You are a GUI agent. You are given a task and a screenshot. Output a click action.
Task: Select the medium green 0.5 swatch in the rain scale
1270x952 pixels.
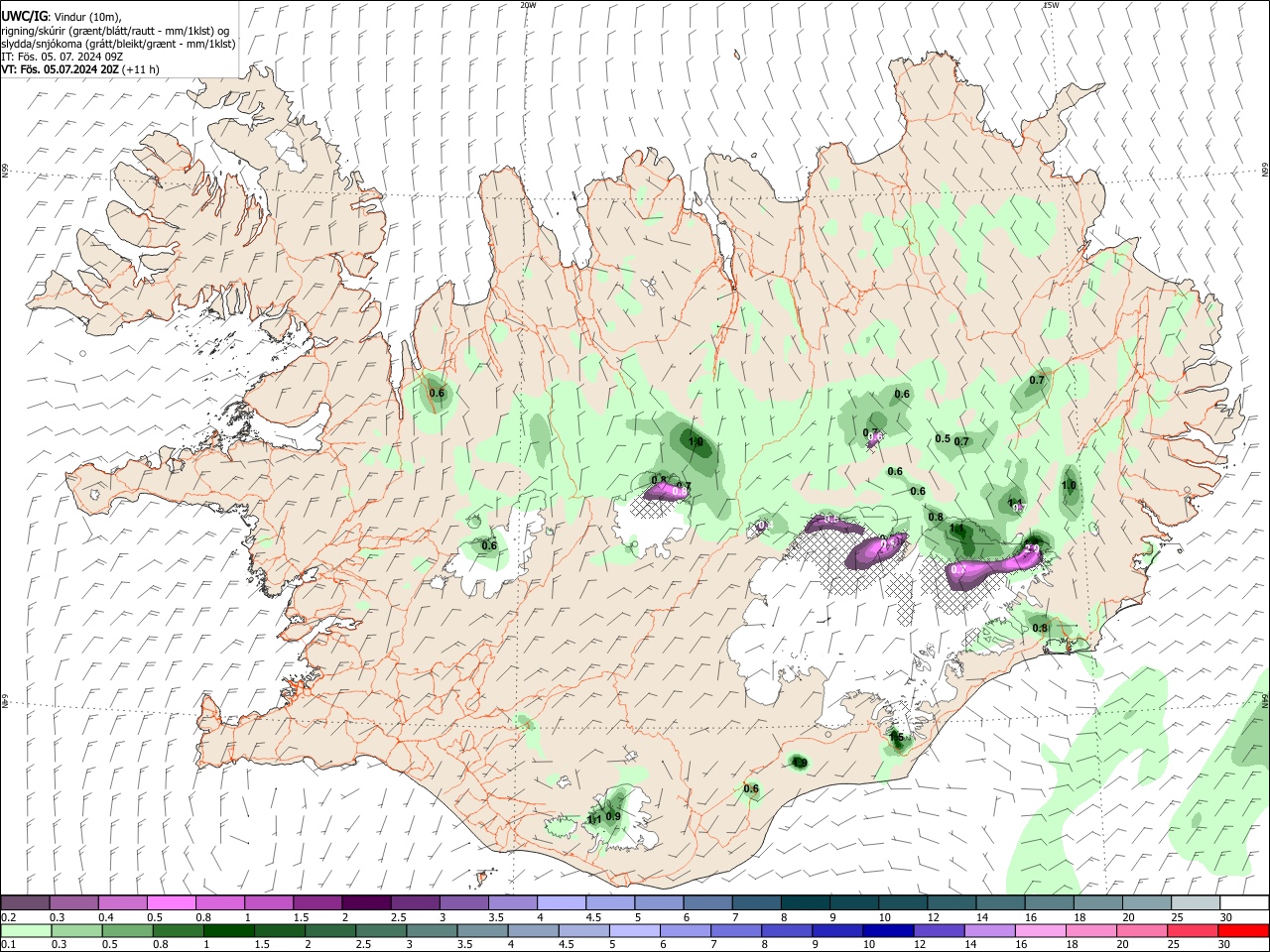127,930
